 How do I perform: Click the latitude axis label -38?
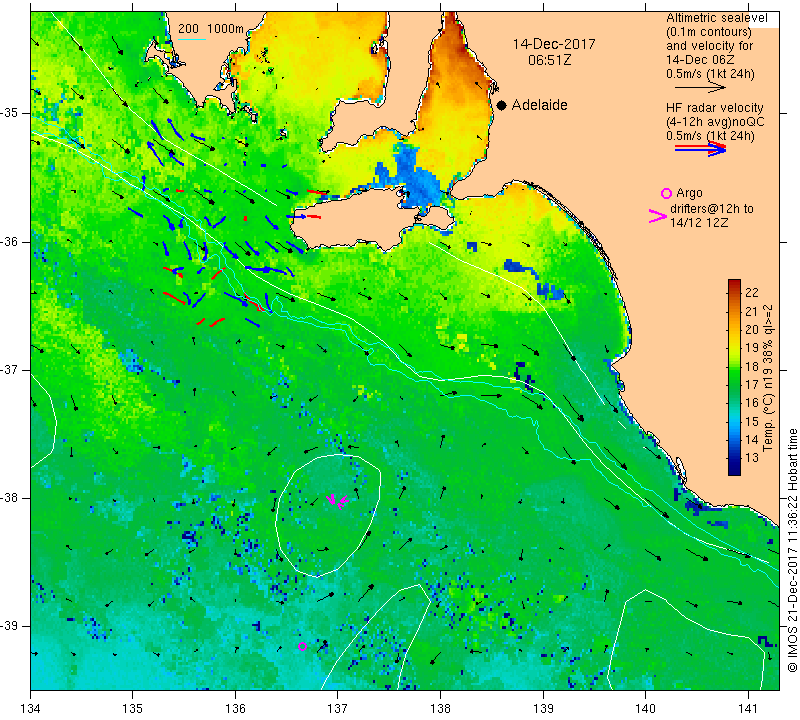(x=10, y=498)
